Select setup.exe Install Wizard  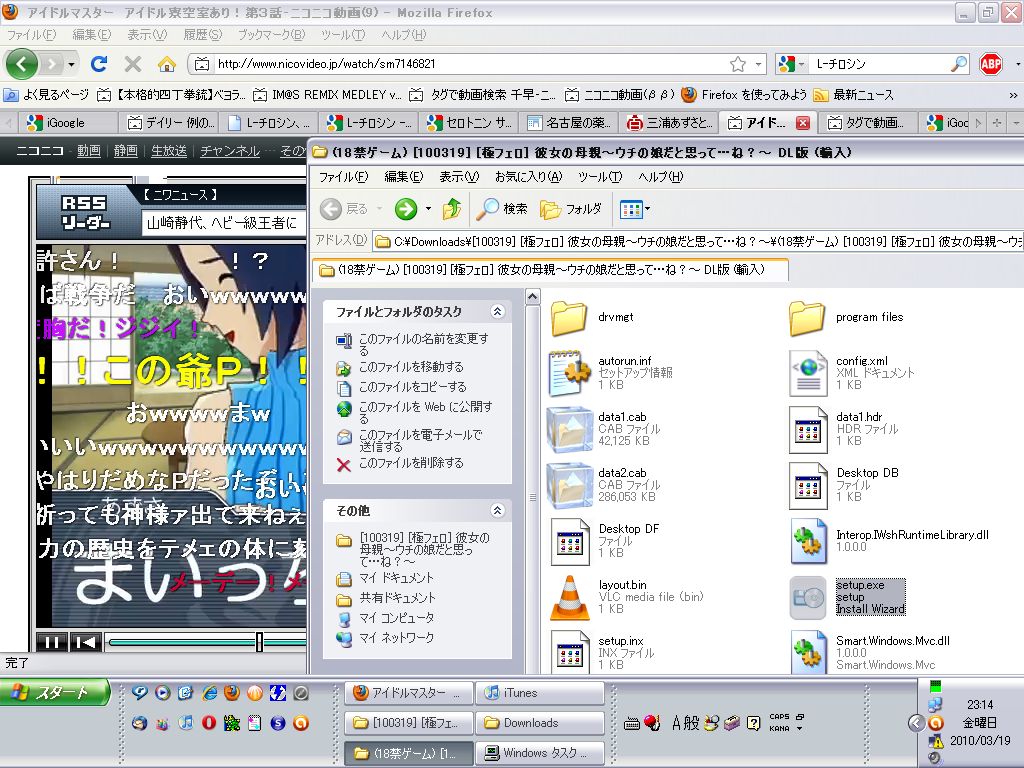pyautogui.click(x=847, y=597)
